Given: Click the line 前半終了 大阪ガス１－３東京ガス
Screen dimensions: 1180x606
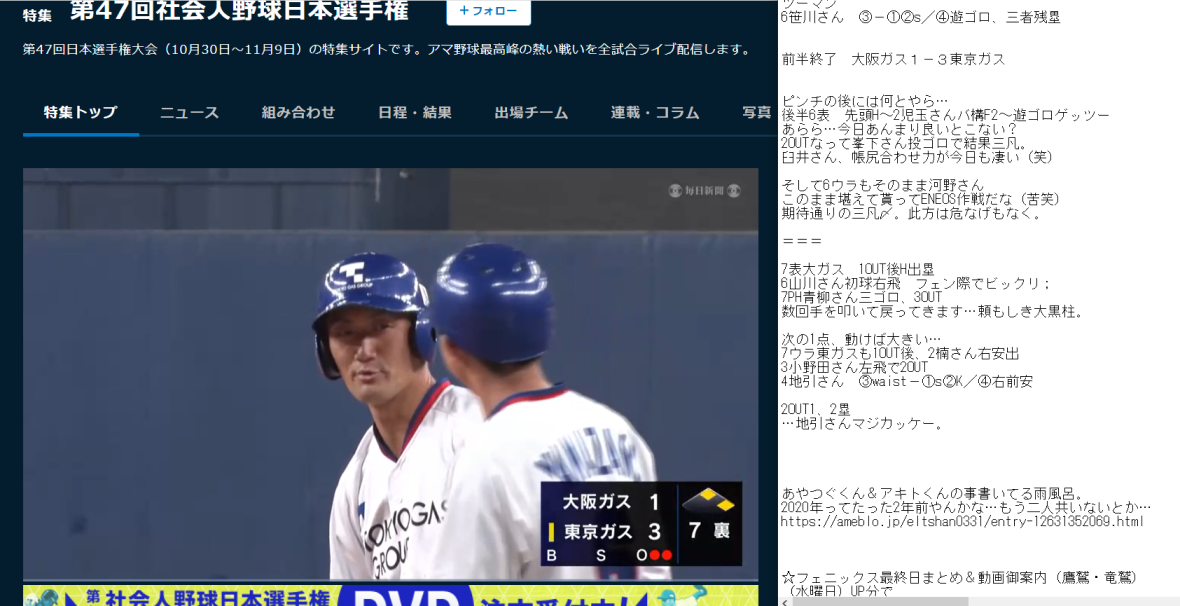Looking at the screenshot, I should pos(893,59).
